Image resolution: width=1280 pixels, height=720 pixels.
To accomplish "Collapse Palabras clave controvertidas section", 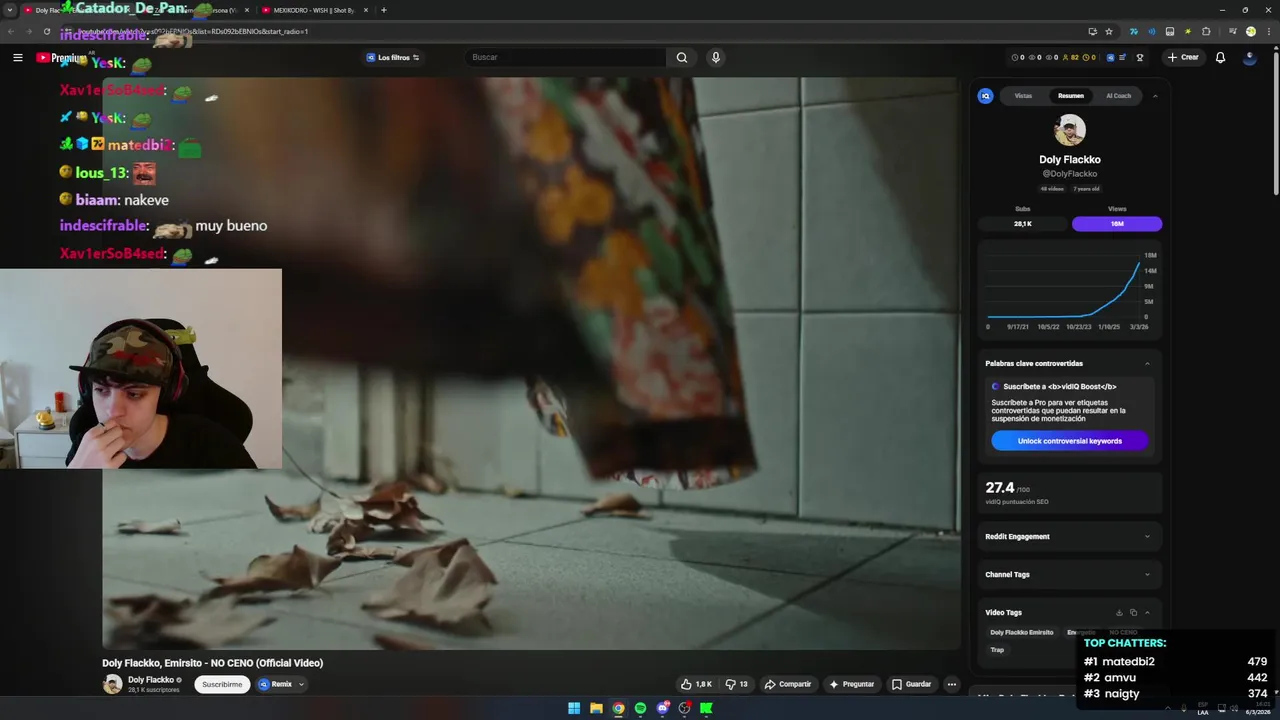I will click(x=1147, y=363).
